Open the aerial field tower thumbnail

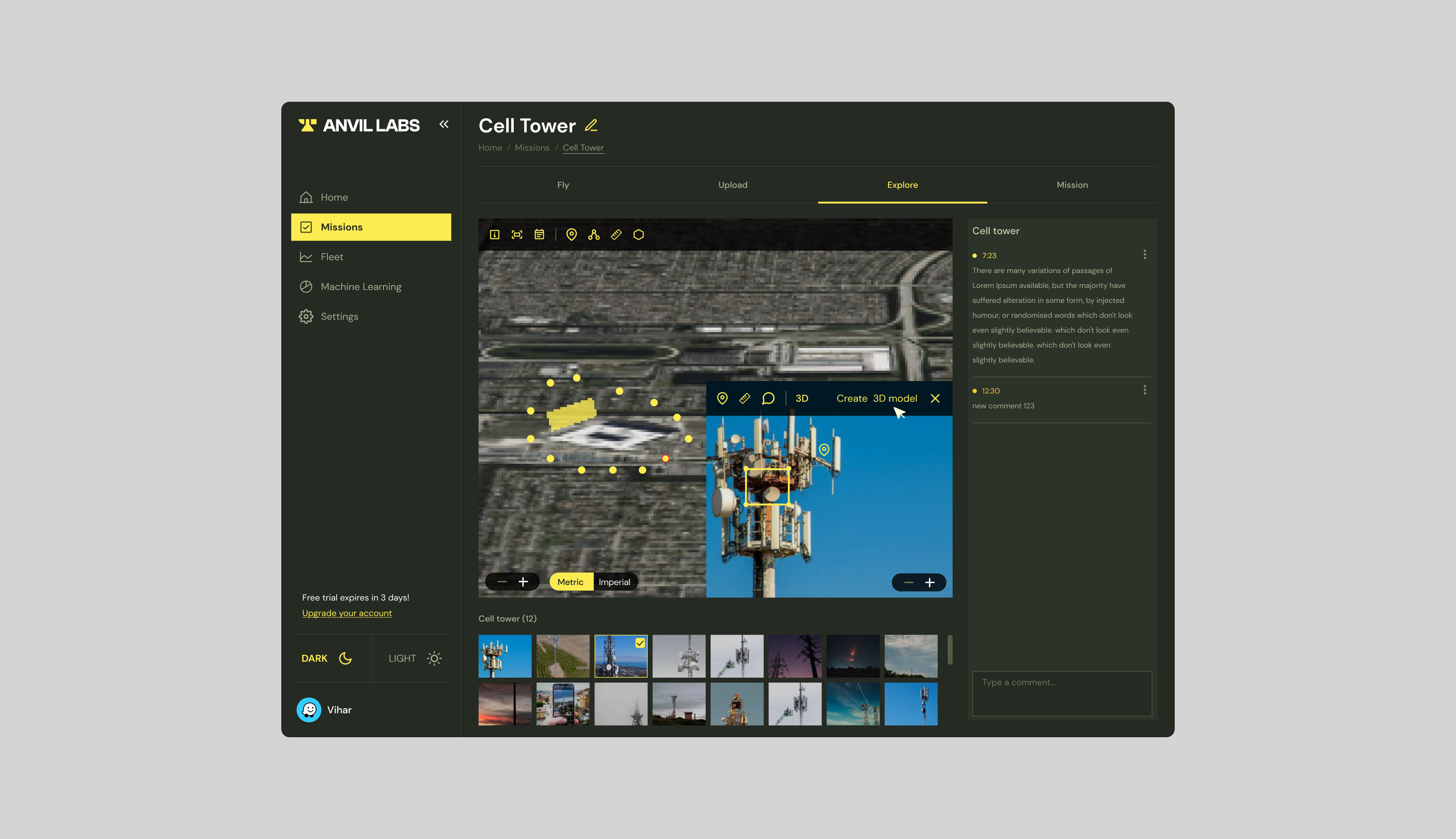(x=563, y=656)
